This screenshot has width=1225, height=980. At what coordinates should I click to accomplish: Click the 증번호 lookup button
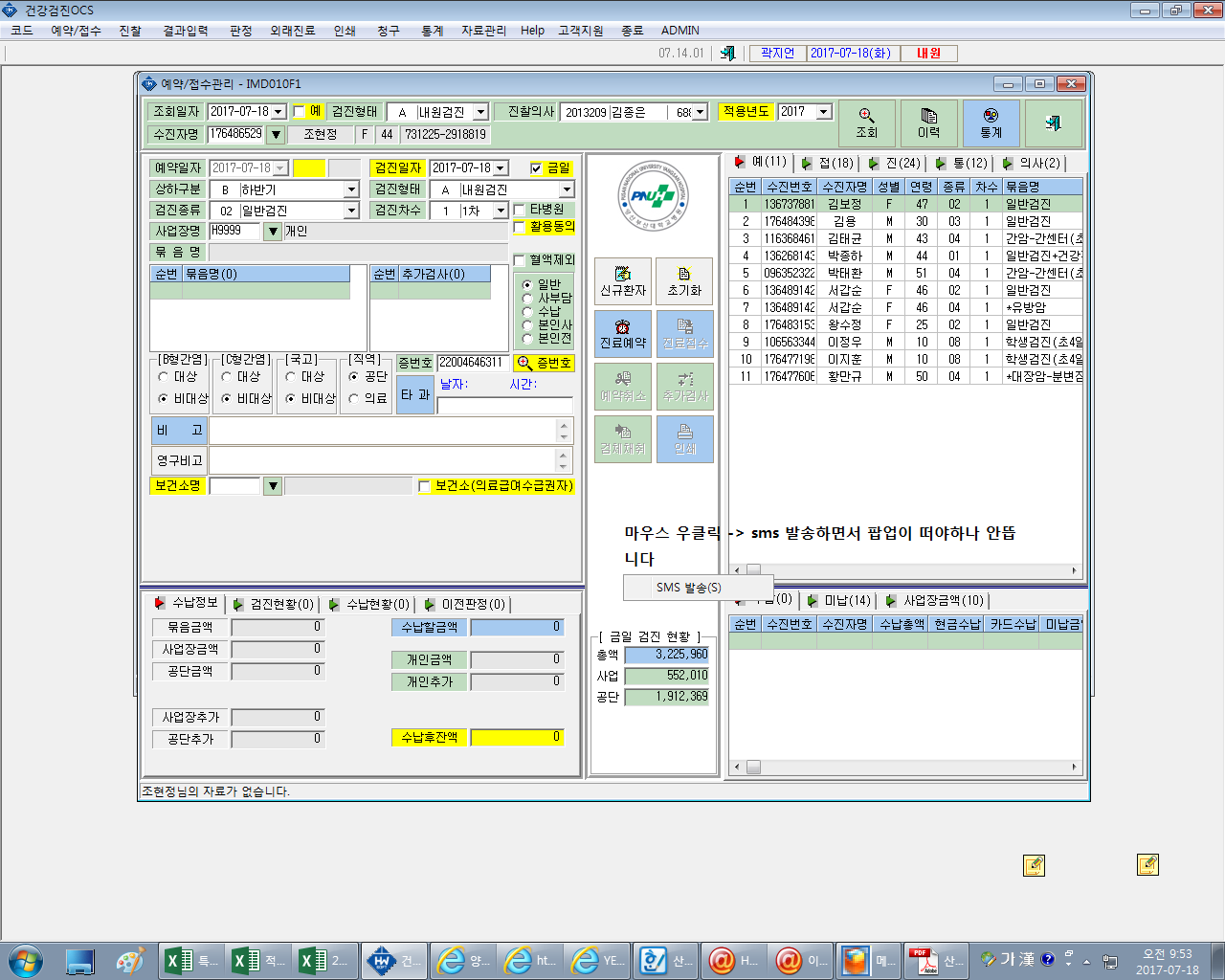pyautogui.click(x=544, y=363)
